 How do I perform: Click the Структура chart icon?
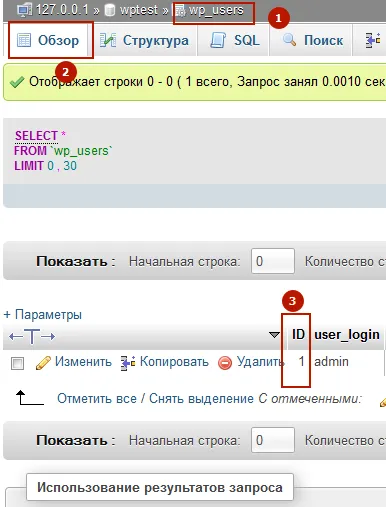108,40
